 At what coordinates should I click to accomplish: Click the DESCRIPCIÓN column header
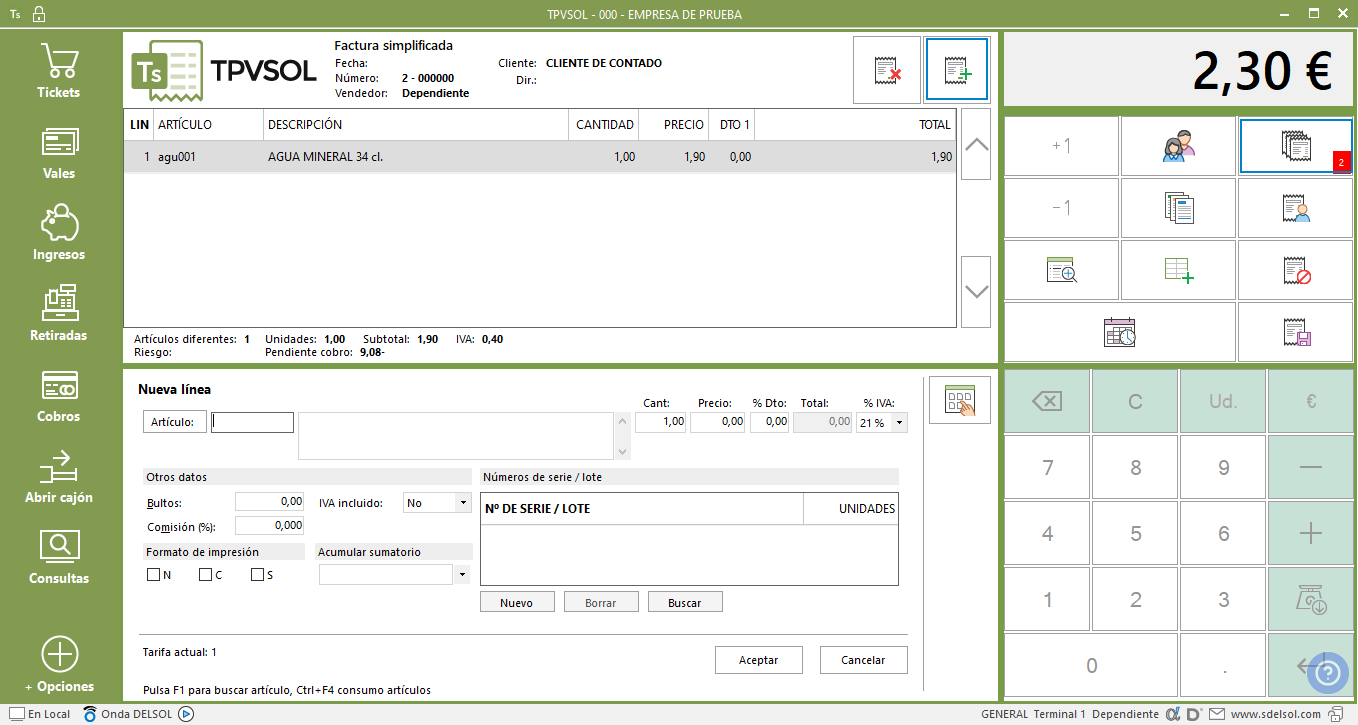(416, 125)
